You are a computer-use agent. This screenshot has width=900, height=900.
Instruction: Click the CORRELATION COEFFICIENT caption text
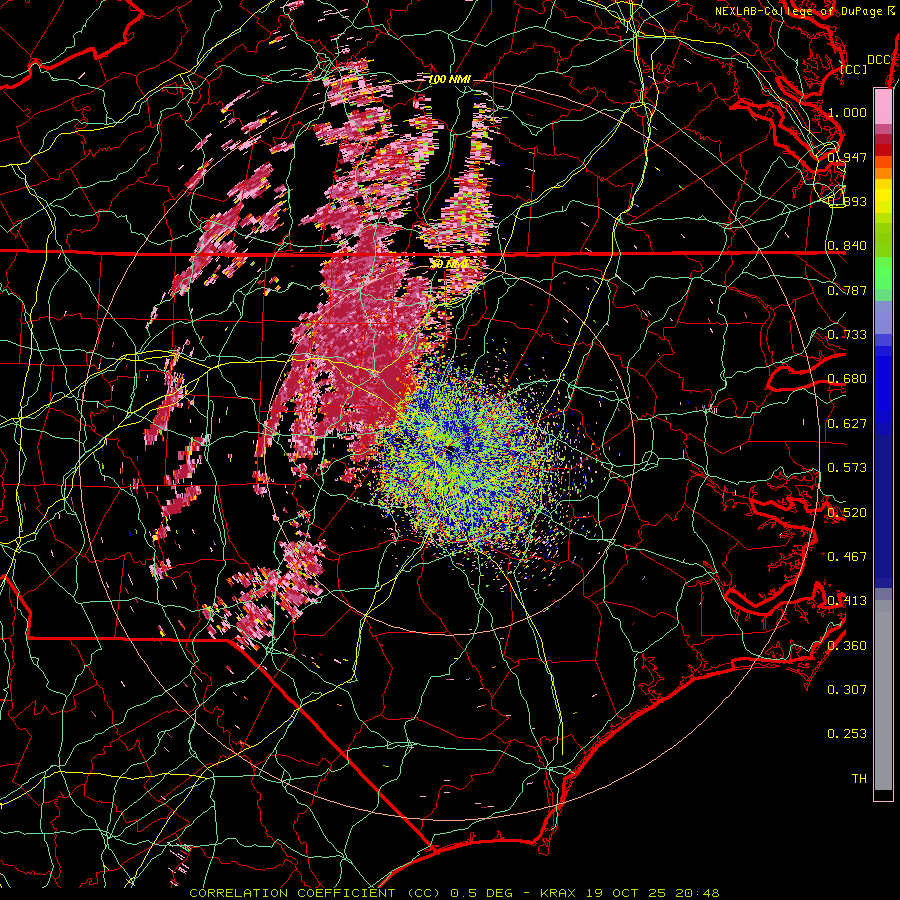292,893
